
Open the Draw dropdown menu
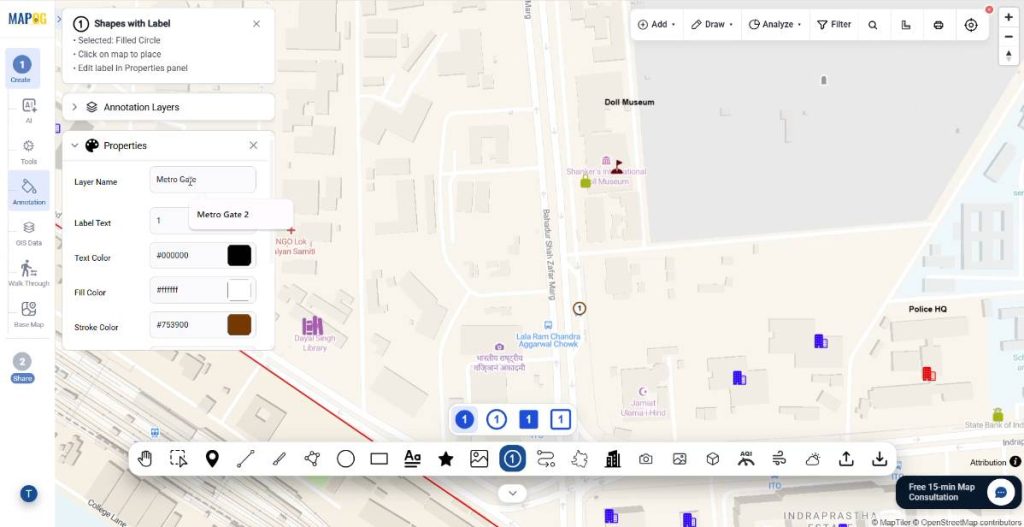(x=712, y=24)
